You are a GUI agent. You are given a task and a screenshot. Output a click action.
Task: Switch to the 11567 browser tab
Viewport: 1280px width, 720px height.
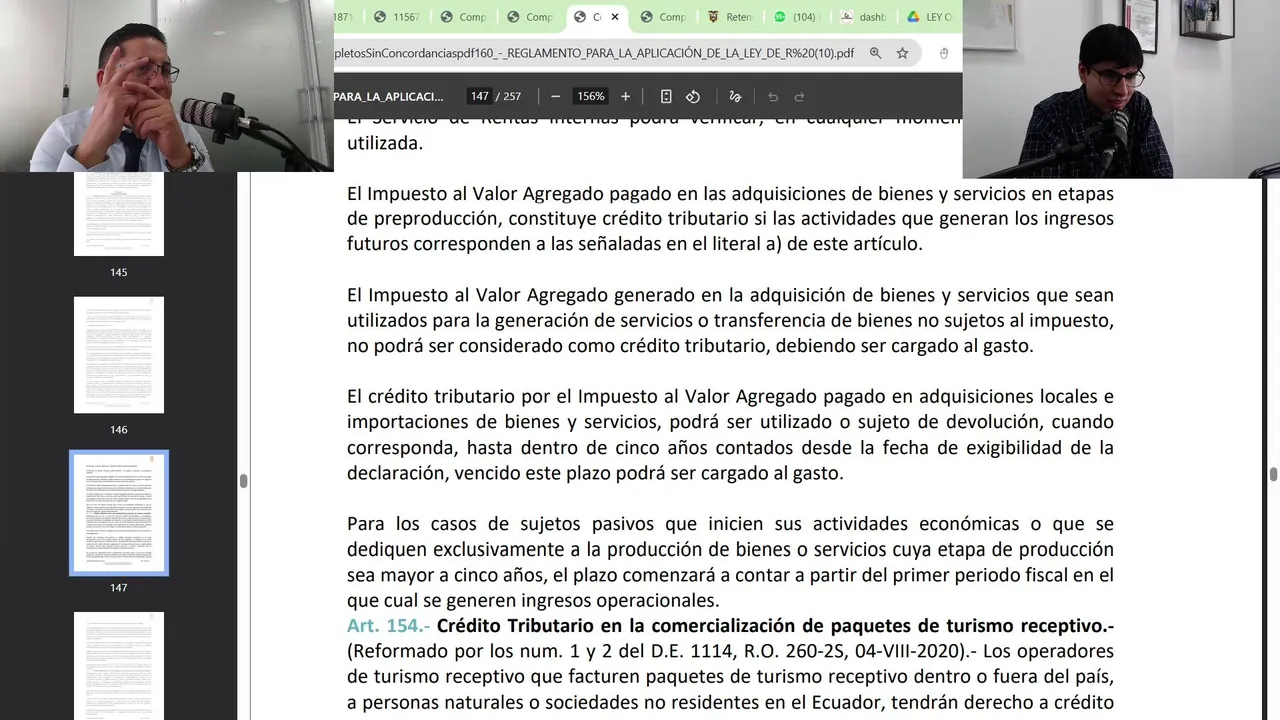397,17
